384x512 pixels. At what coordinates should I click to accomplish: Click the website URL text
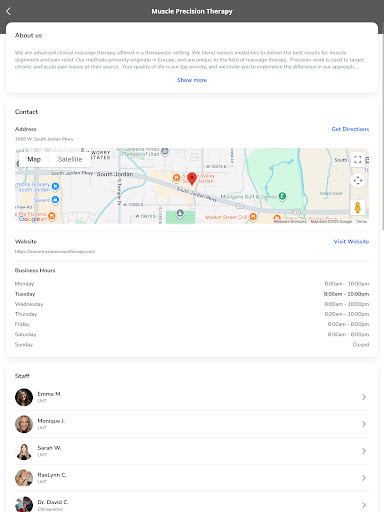click(55, 252)
